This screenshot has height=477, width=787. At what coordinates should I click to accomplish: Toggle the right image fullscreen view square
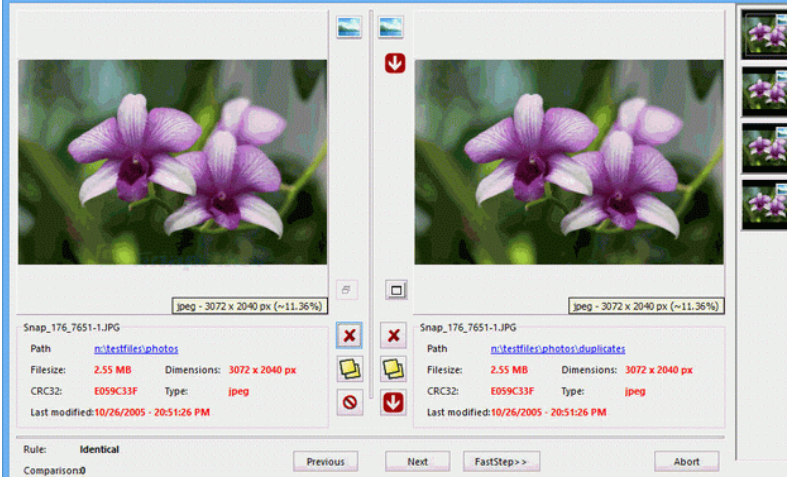click(x=395, y=290)
